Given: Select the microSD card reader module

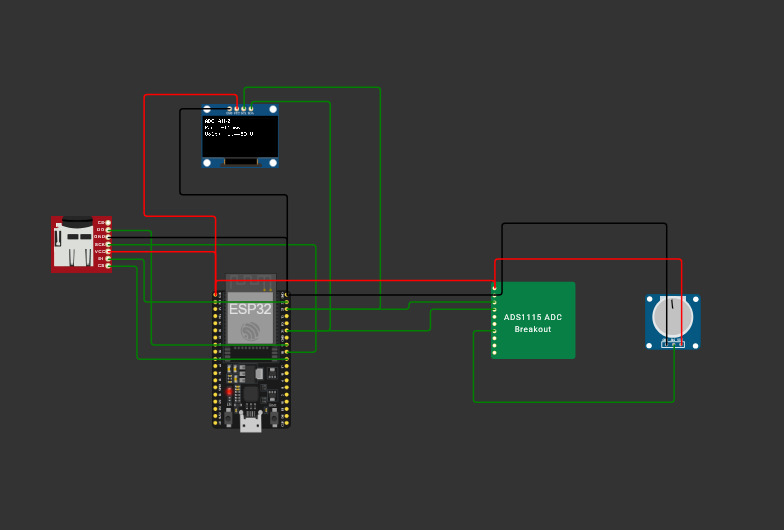Looking at the screenshot, I should tap(76, 244).
